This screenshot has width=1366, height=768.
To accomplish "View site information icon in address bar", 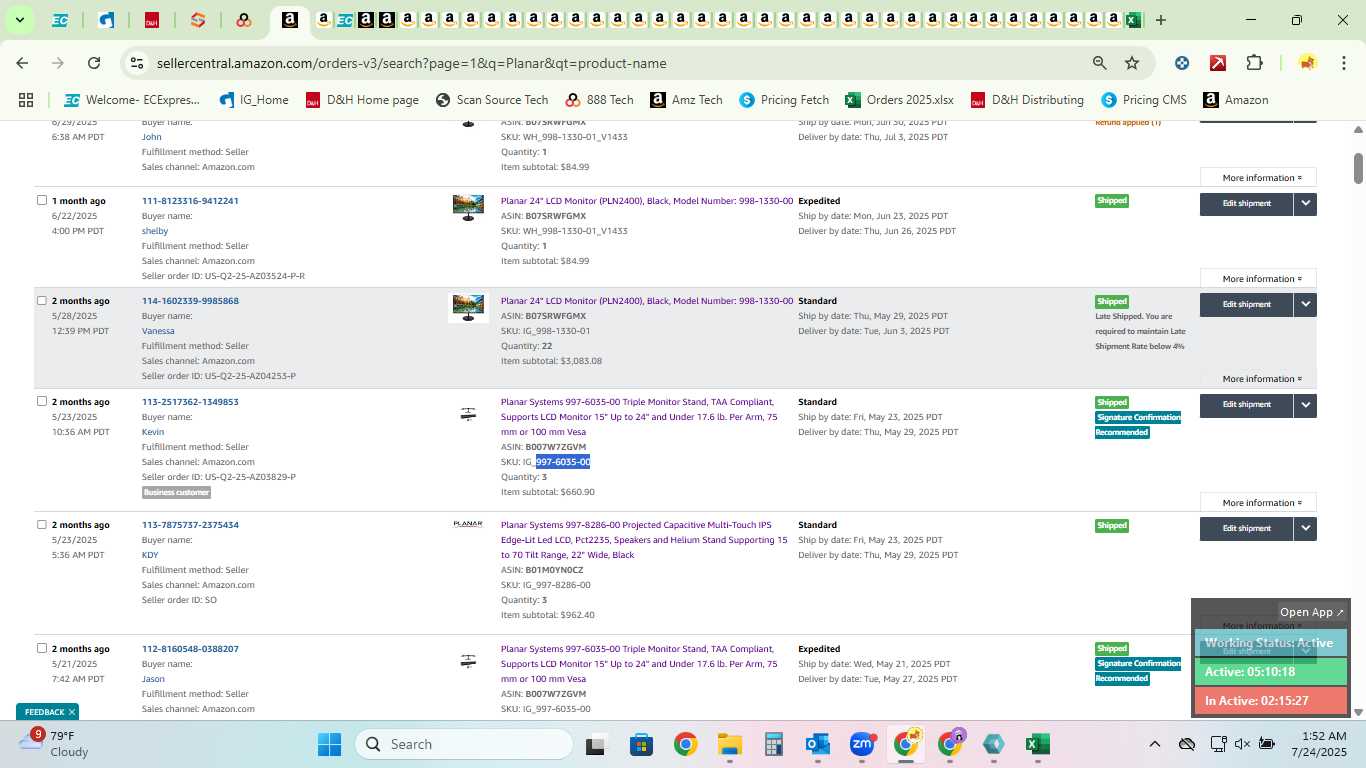I will (x=137, y=63).
